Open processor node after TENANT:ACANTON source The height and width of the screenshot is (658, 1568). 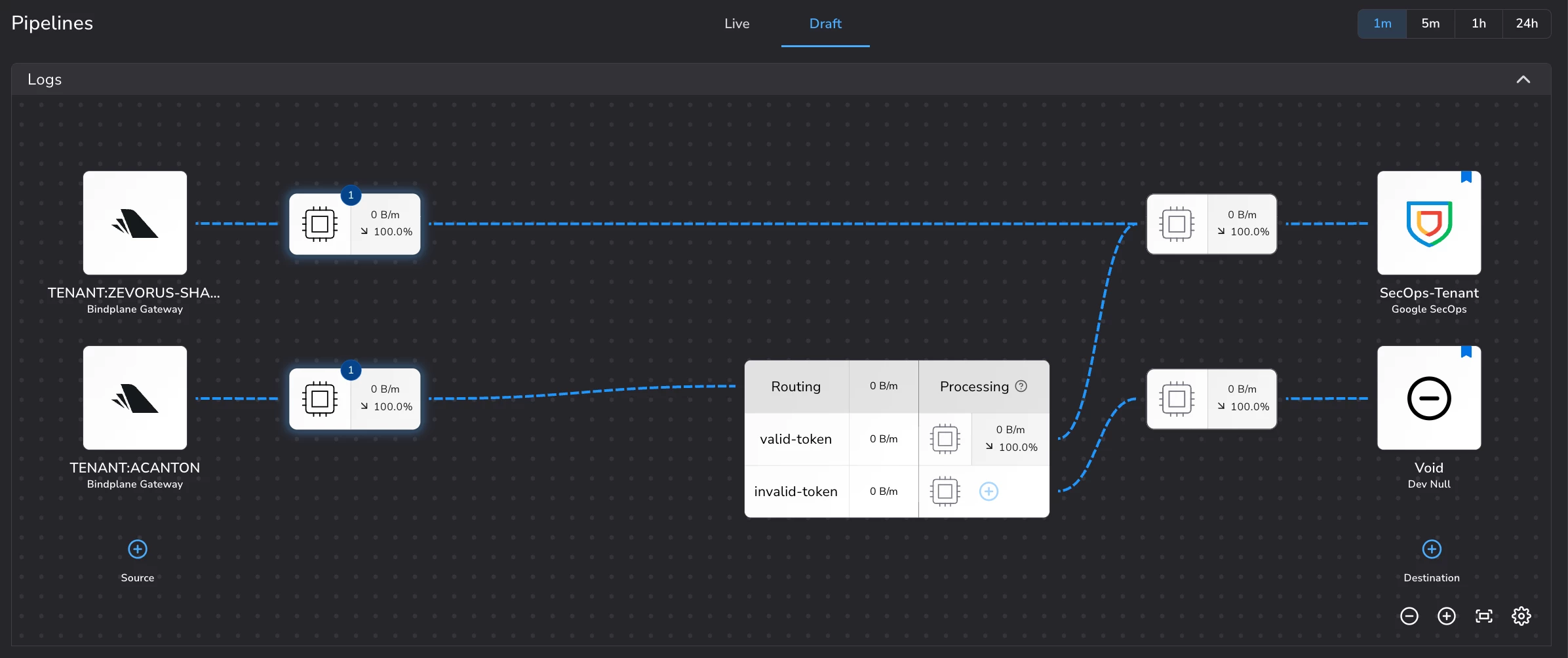[355, 398]
